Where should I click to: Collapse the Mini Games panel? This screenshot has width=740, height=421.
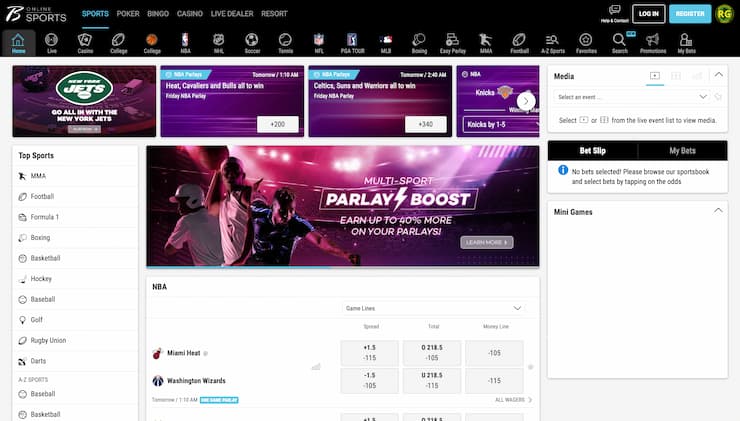[718, 210]
